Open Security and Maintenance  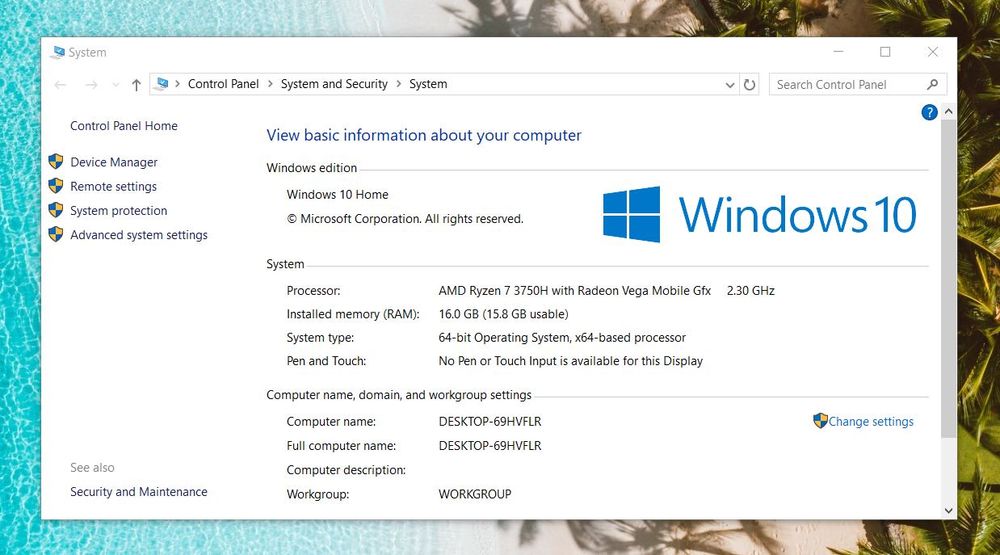pos(138,492)
